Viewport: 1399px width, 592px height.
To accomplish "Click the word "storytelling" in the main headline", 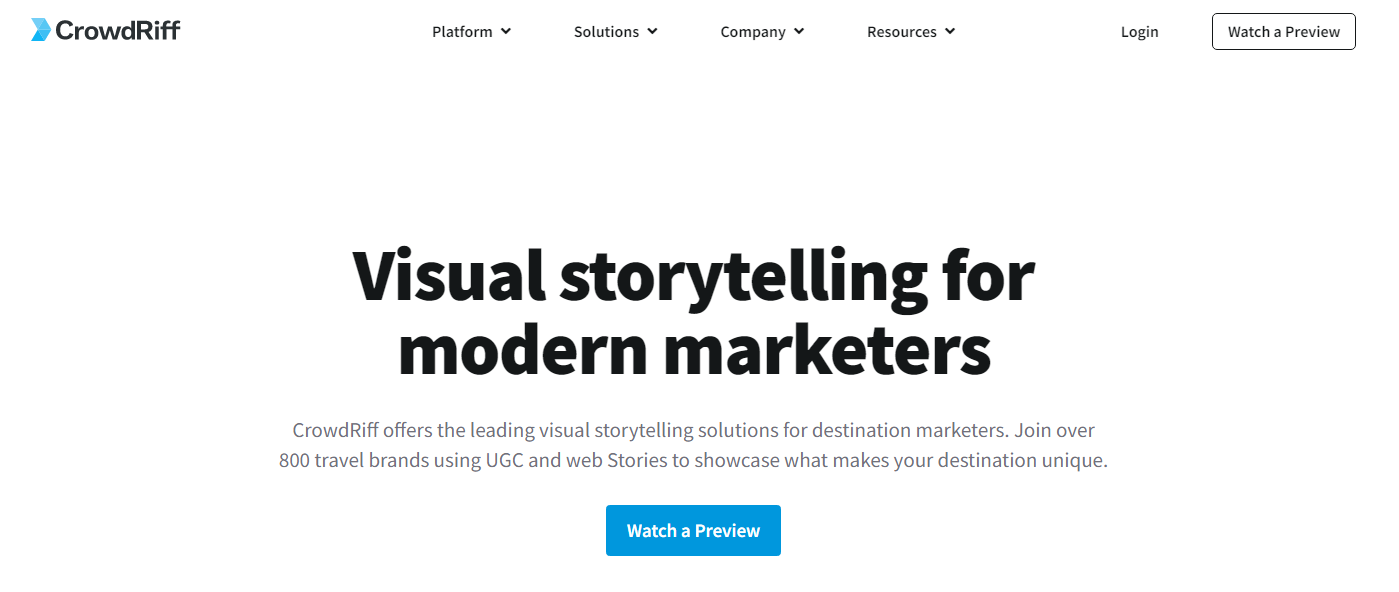I will click(742, 276).
